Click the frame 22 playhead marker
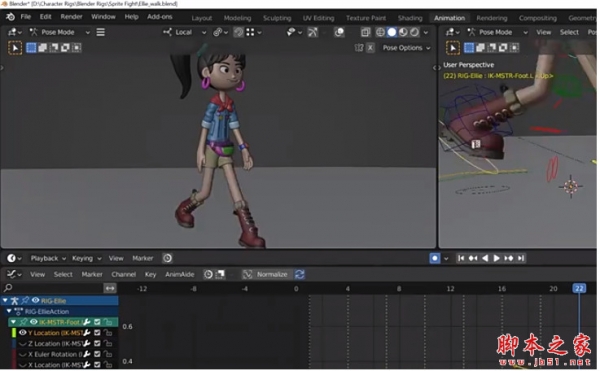Screen dimensions: 600x371 click(x=579, y=288)
